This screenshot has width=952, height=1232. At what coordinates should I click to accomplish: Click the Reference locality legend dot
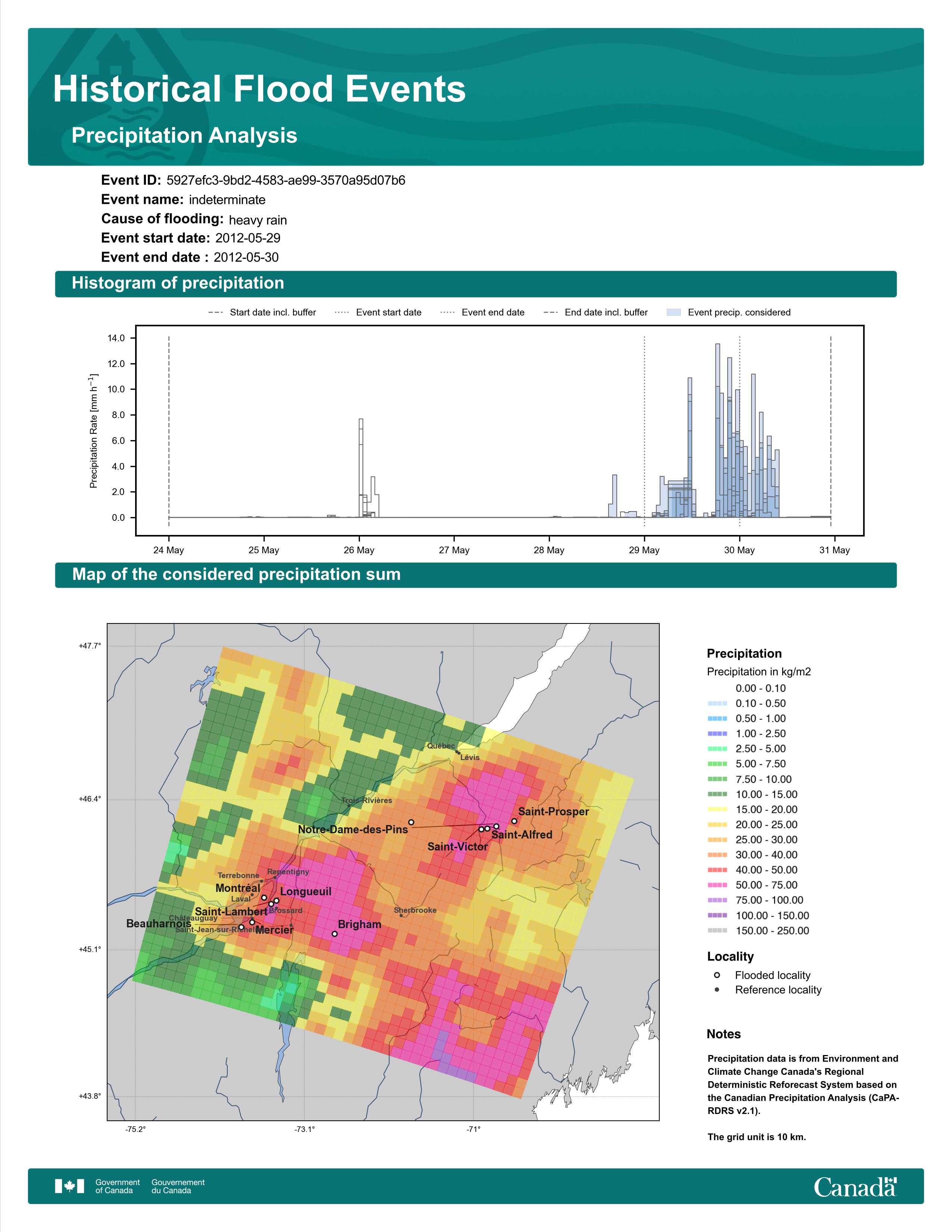pyautogui.click(x=717, y=989)
